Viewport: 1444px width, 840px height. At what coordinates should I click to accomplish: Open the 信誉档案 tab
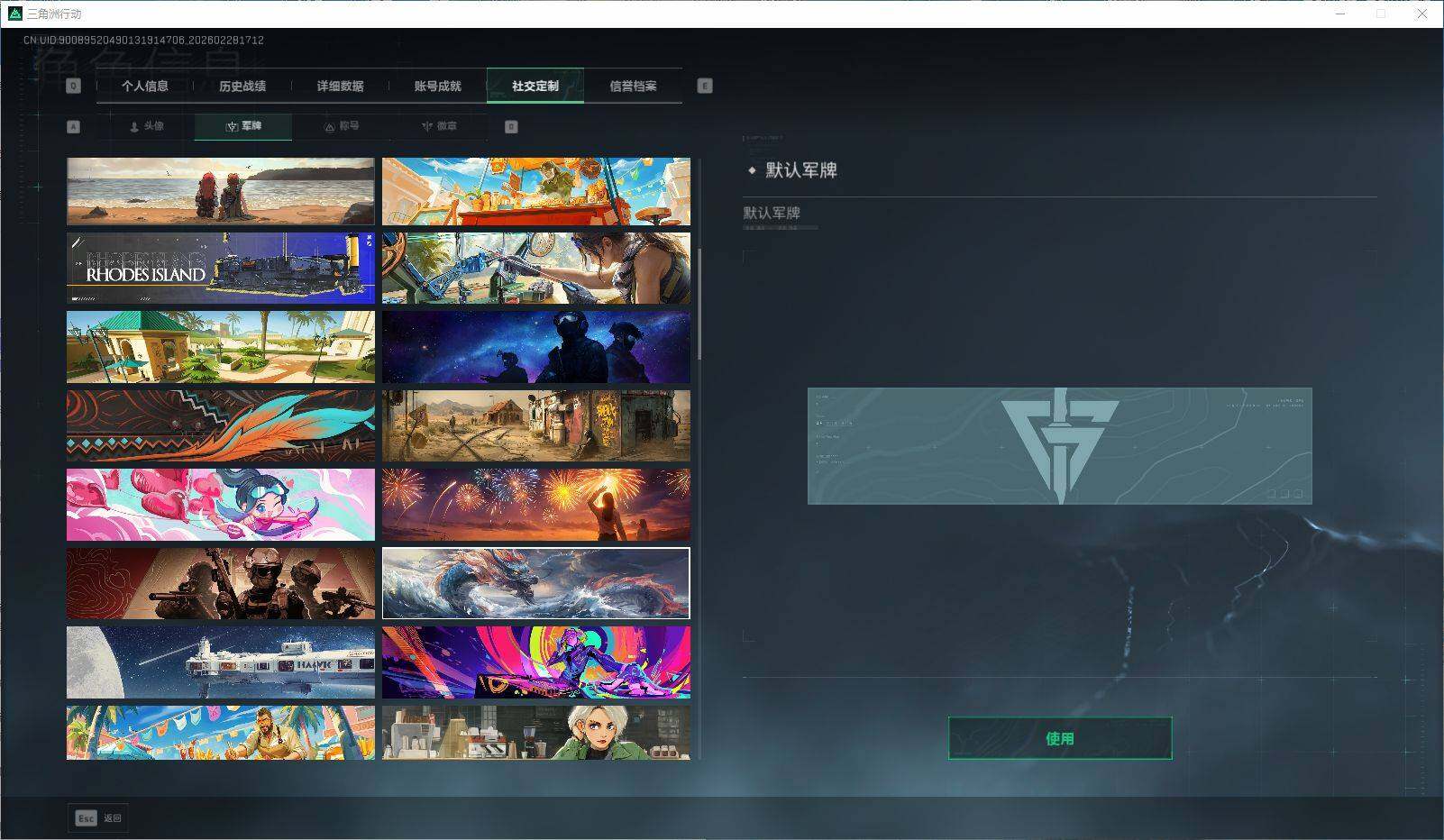coord(633,87)
